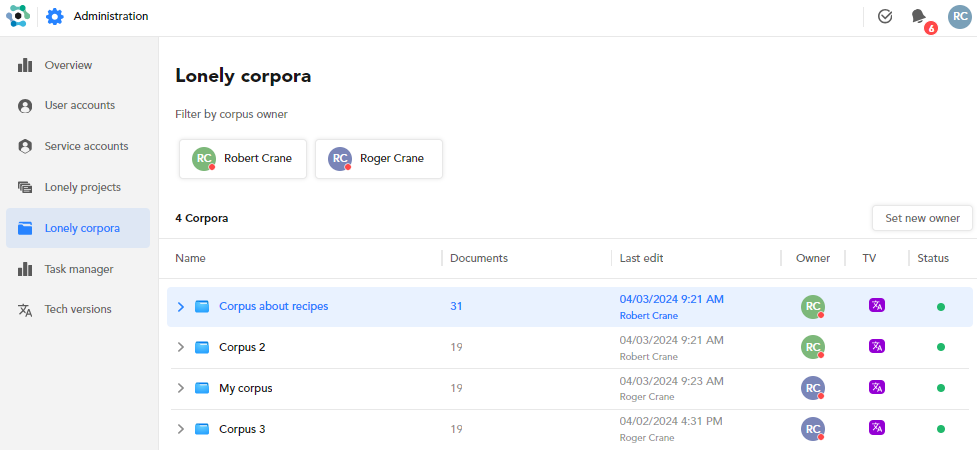Click the app logo in top-left corner
Viewport: 977px width, 450px height.
click(18, 16)
